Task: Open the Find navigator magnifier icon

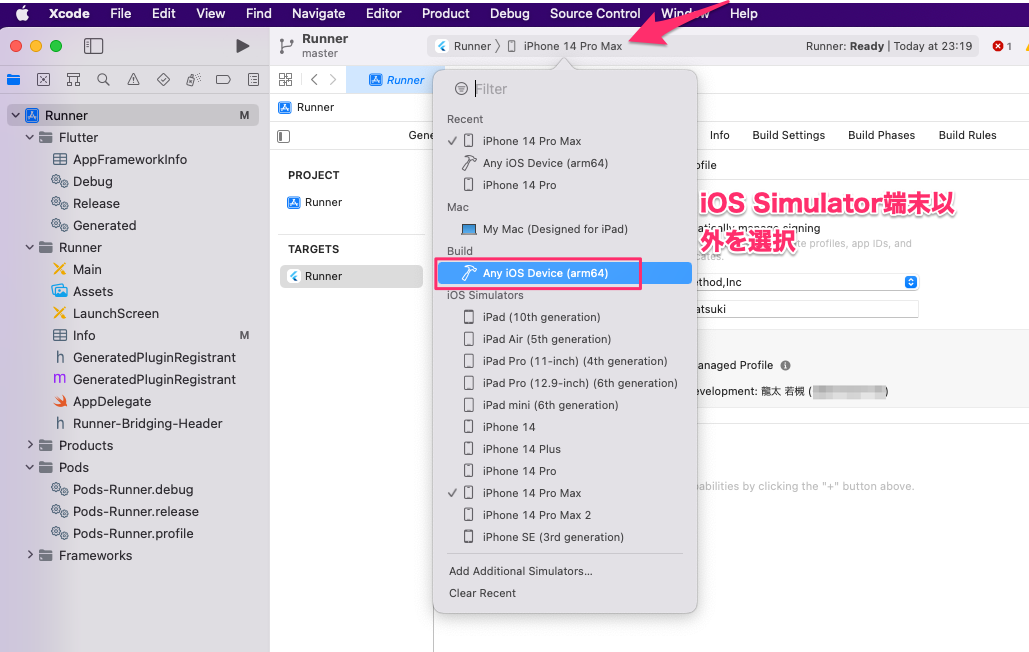Action: 103,80
